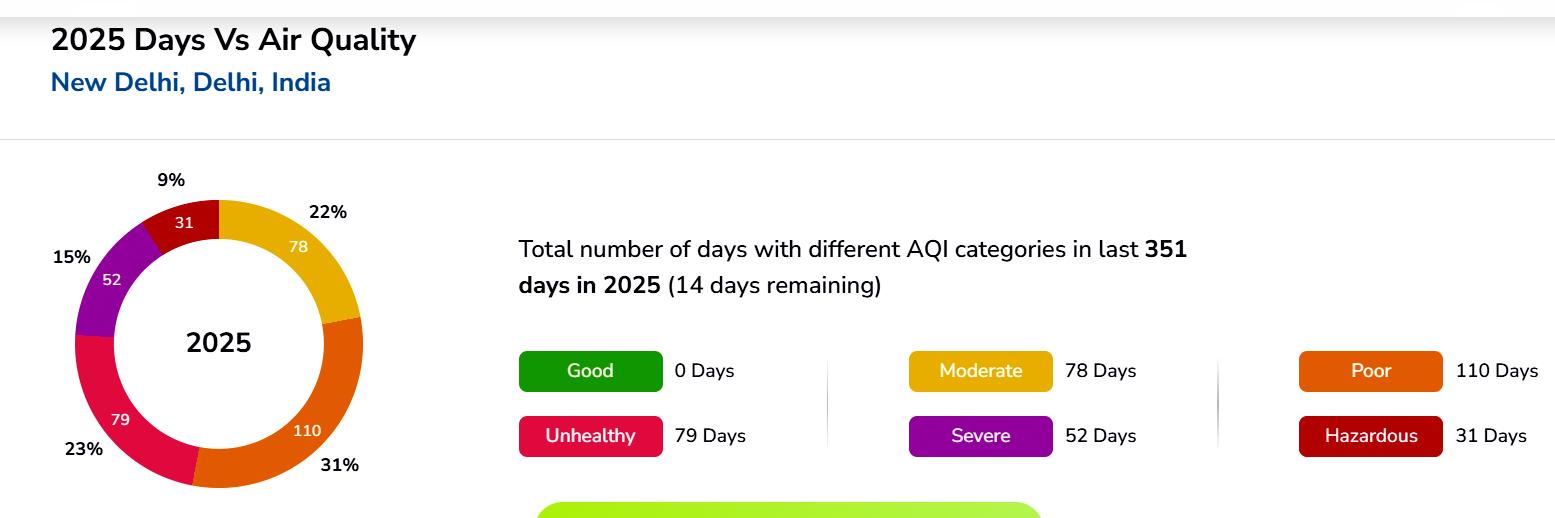Click the 2025 label in donut center
The height and width of the screenshot is (518, 1555).
[219, 343]
